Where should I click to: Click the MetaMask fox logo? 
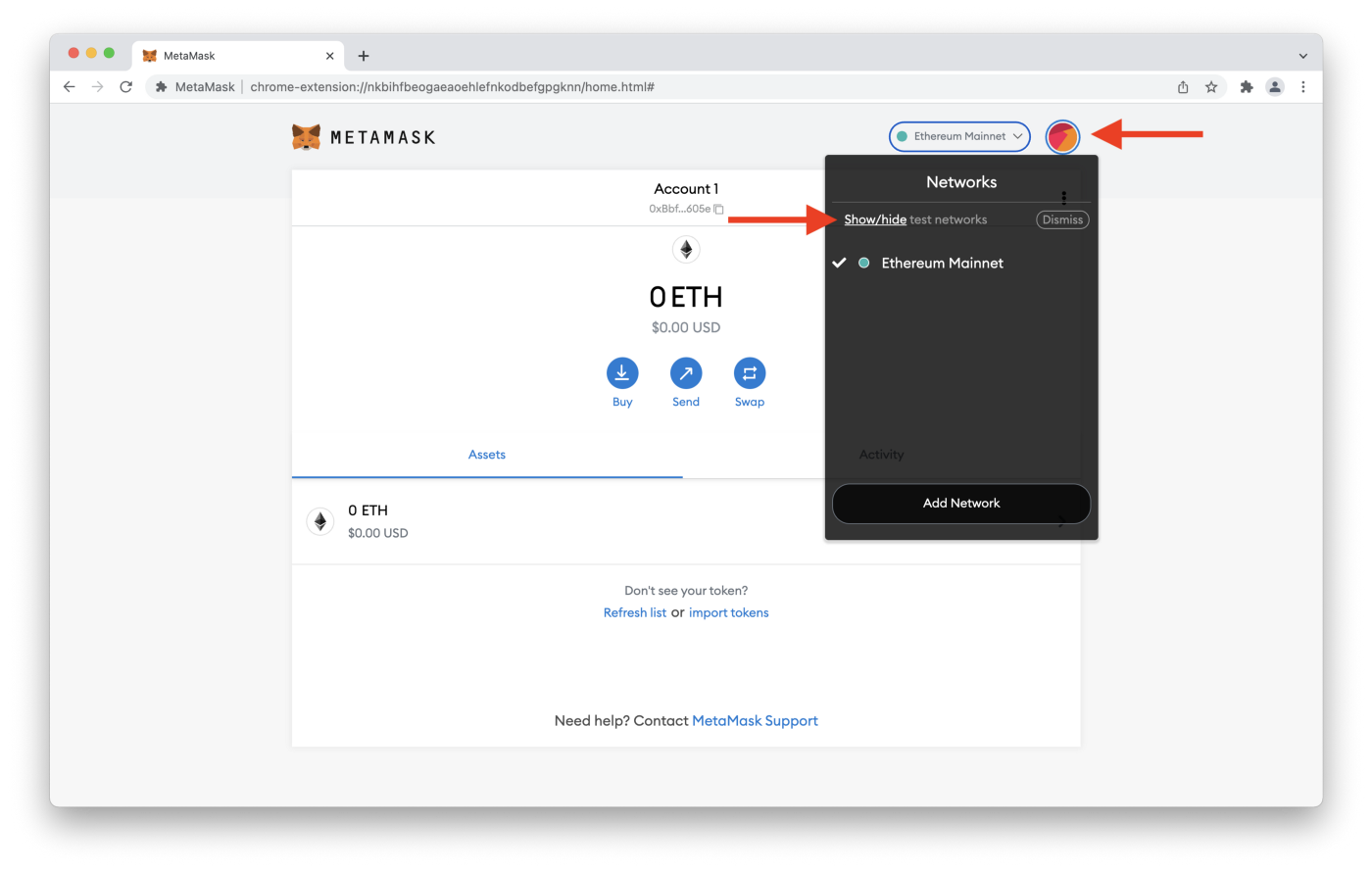[x=306, y=137]
